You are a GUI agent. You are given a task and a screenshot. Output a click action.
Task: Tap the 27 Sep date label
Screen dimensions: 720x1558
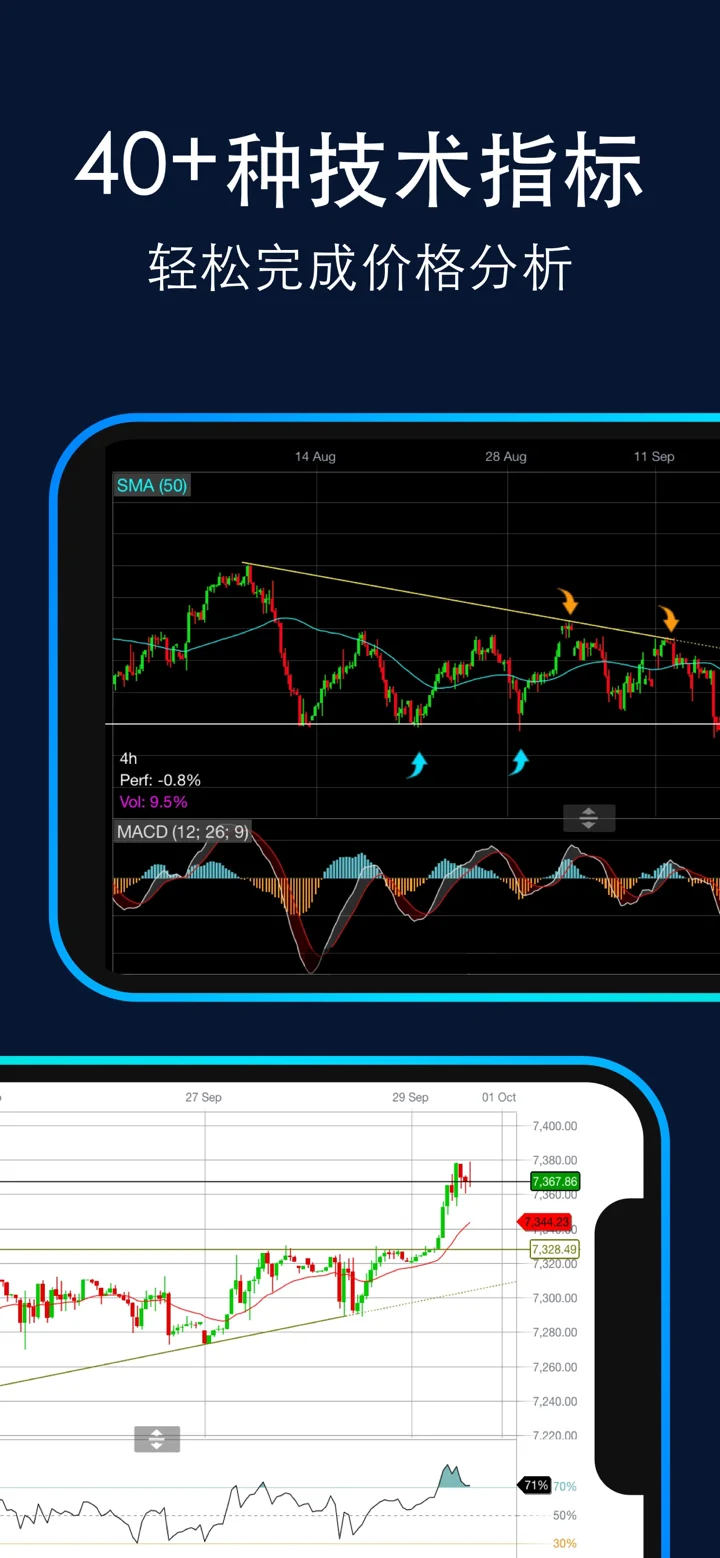click(x=204, y=1097)
